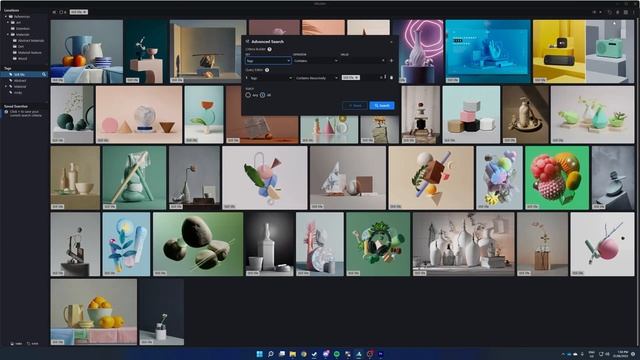Open the Operator dropdown showing Contains
Image resolution: width=640 pixels, height=360 pixels.
[316, 61]
